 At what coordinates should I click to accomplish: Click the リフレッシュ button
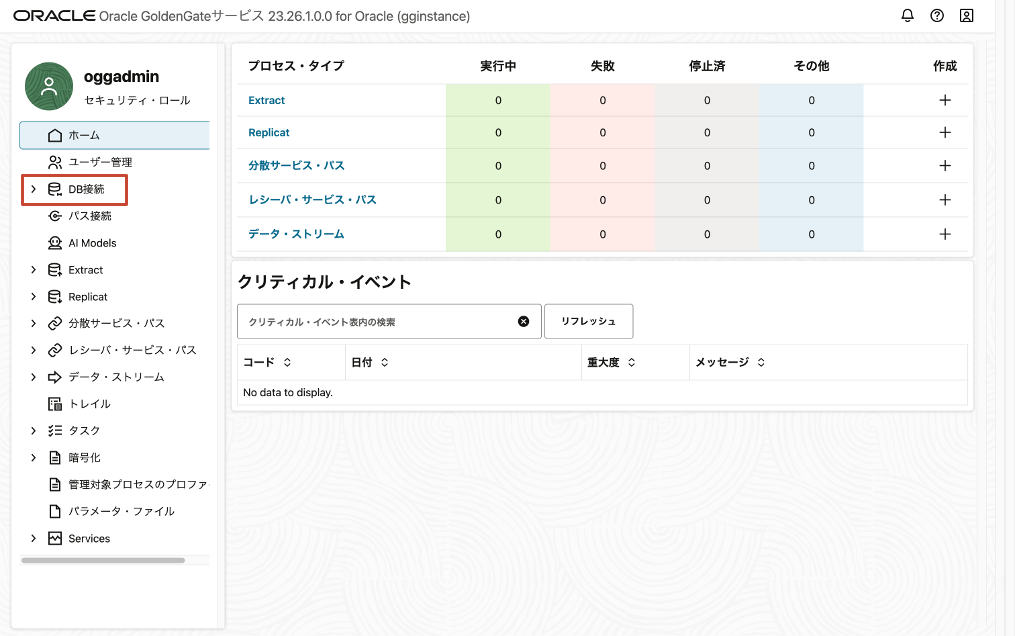coord(588,321)
